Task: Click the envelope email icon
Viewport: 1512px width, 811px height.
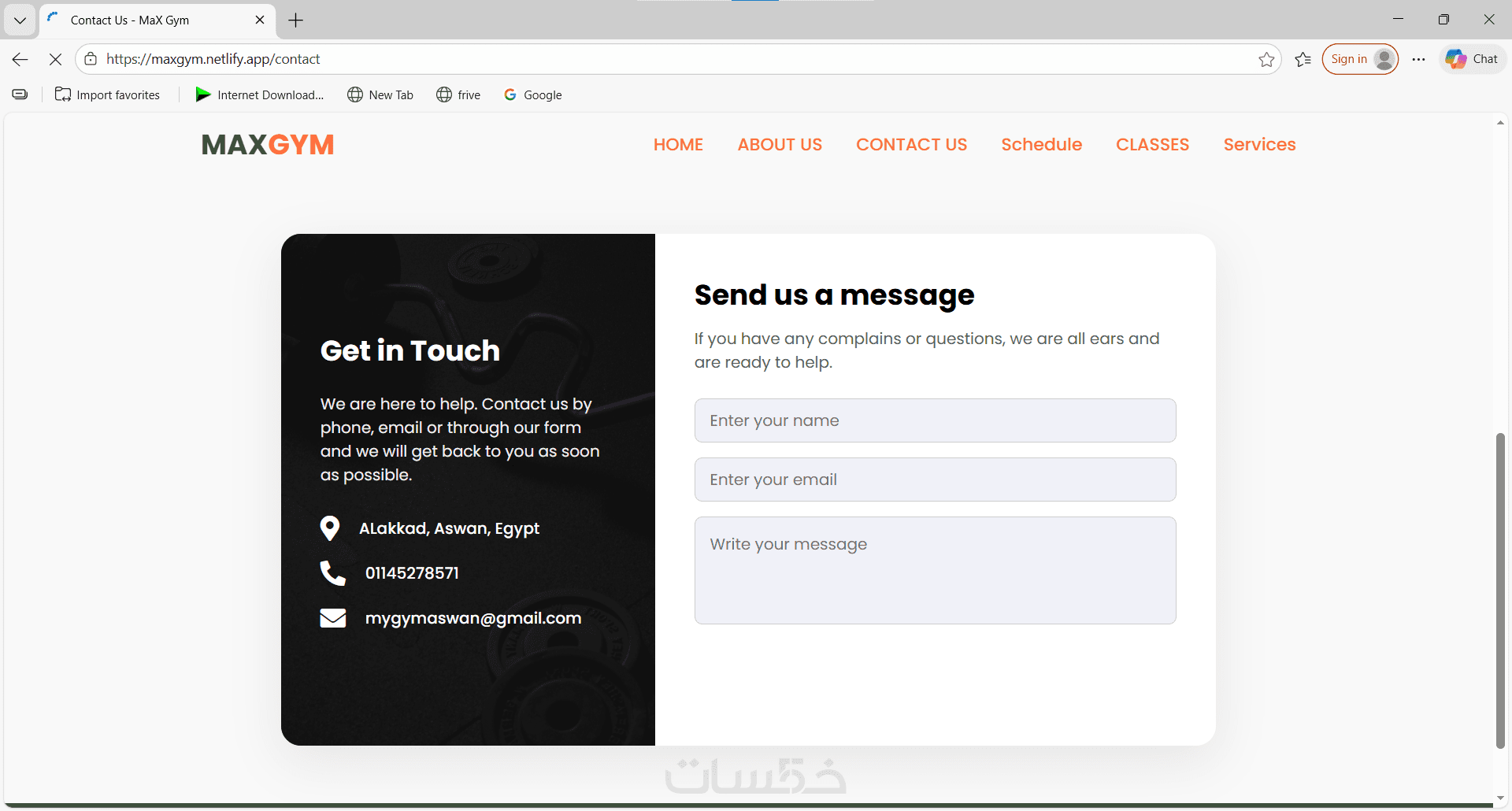Action: [x=333, y=618]
